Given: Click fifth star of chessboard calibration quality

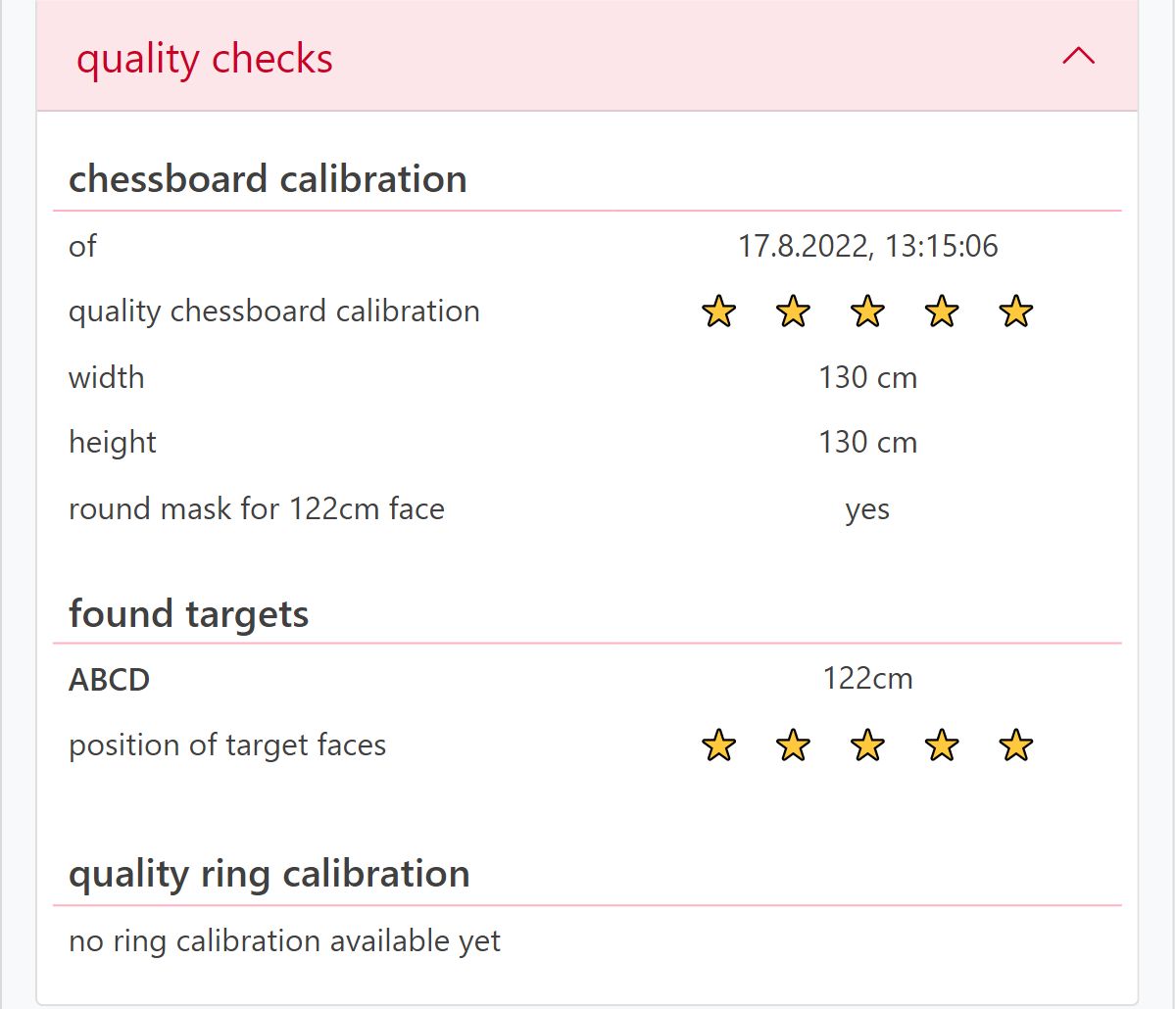Looking at the screenshot, I should (1016, 312).
